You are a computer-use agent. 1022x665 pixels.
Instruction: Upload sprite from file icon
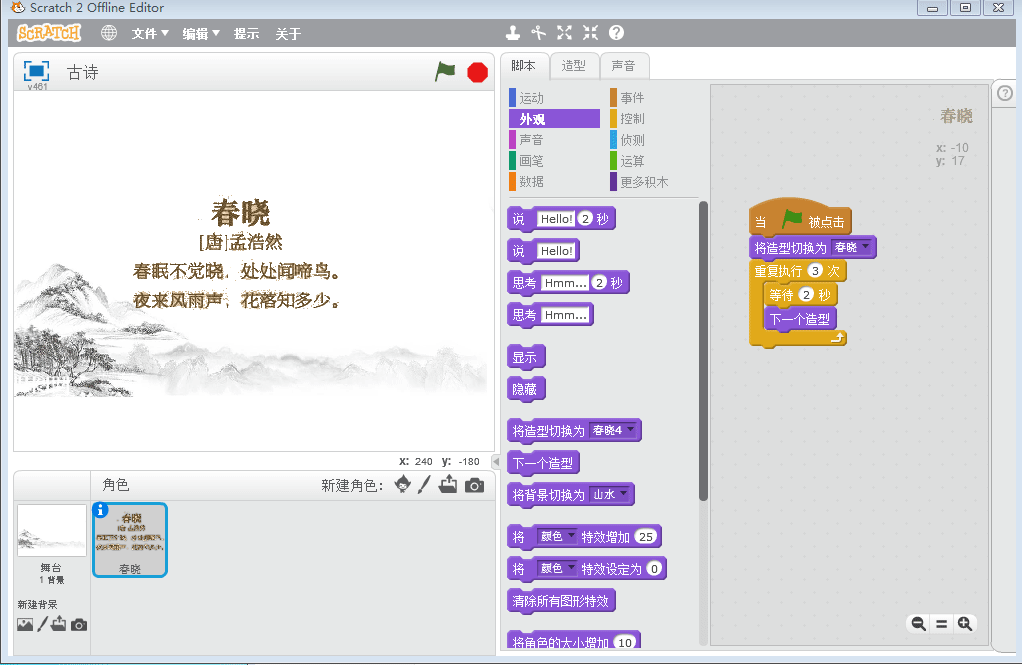tap(448, 484)
